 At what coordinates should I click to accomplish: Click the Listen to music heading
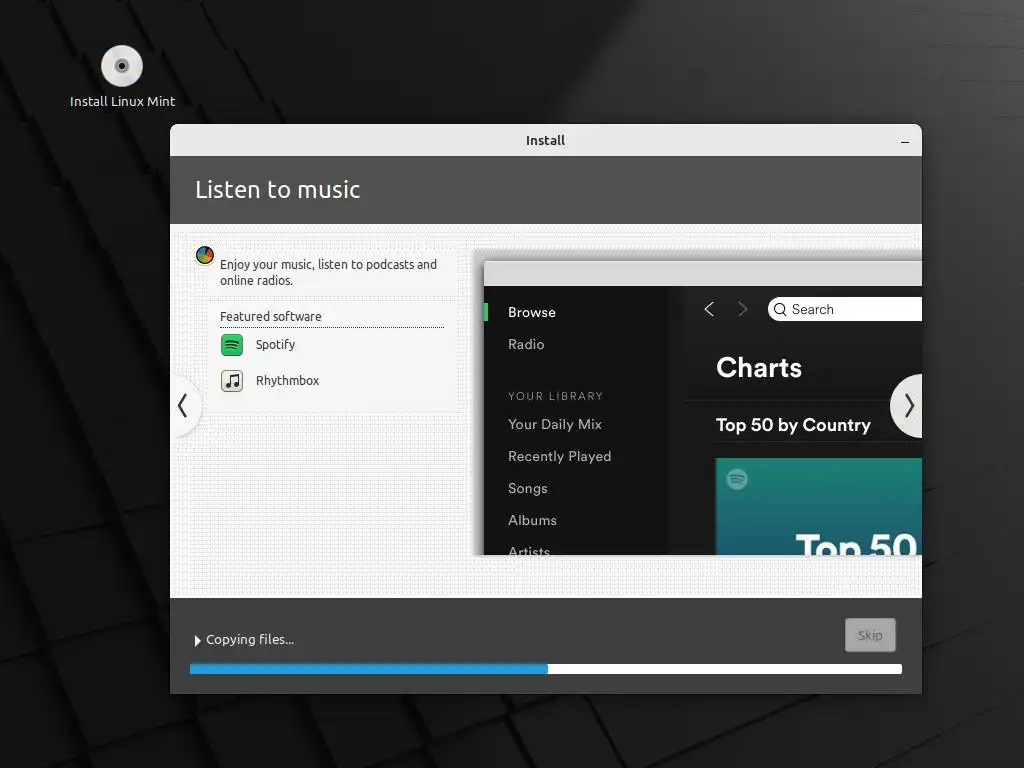pos(278,190)
